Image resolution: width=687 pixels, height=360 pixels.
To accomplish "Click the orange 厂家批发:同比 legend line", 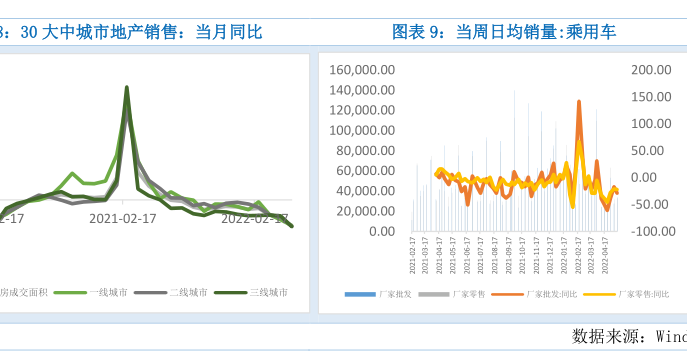I will click(x=507, y=294).
